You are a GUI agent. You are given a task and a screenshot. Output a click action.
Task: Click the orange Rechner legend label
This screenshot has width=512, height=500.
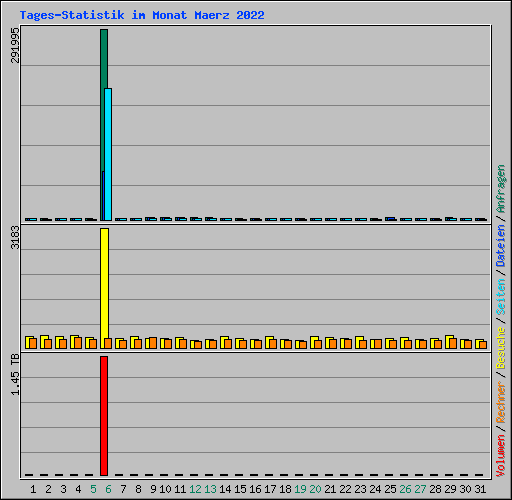point(501,402)
